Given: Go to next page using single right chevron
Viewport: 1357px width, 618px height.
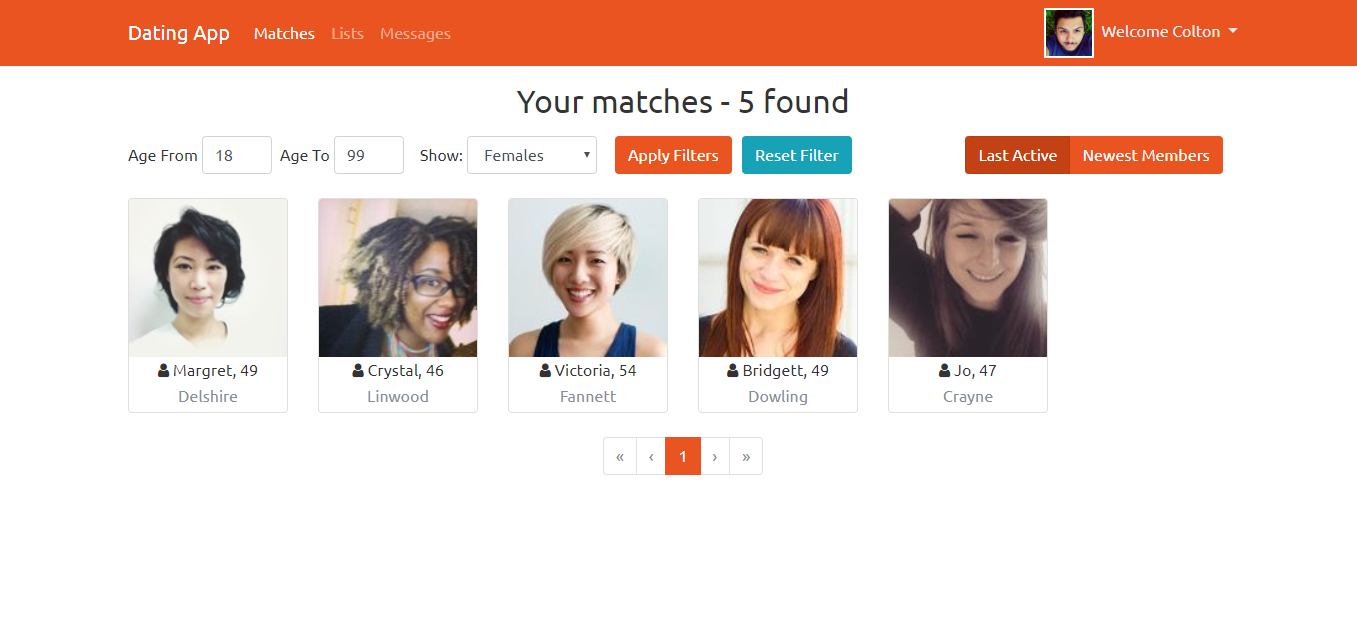Looking at the screenshot, I should point(715,456).
